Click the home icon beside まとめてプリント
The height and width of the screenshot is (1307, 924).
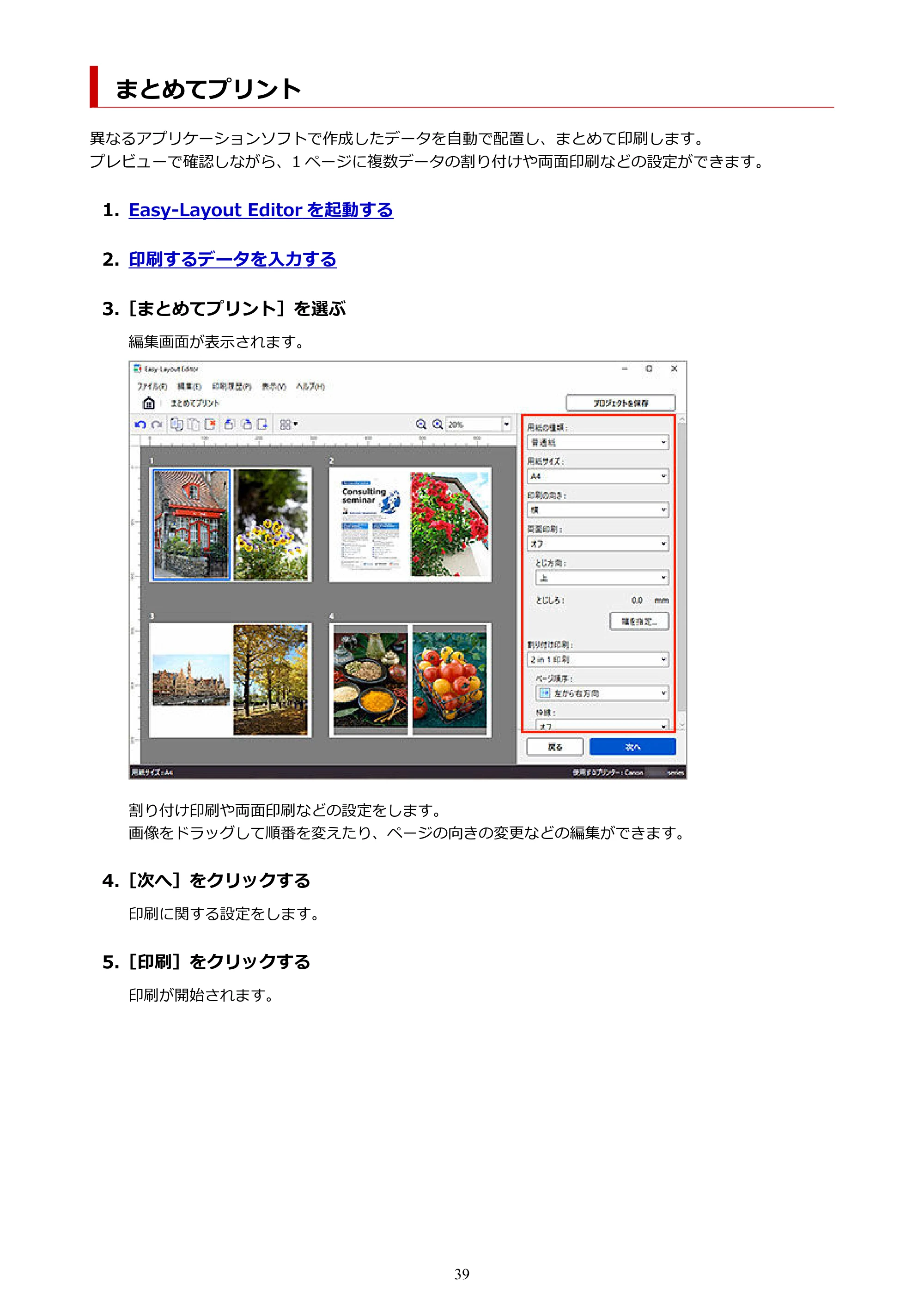[x=149, y=403]
